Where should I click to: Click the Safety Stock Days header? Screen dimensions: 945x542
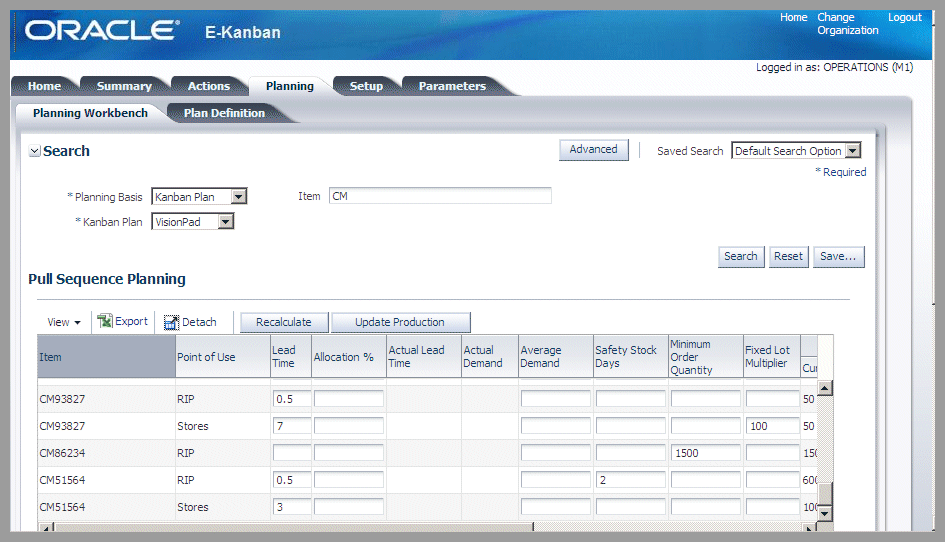pyautogui.click(x=630, y=357)
